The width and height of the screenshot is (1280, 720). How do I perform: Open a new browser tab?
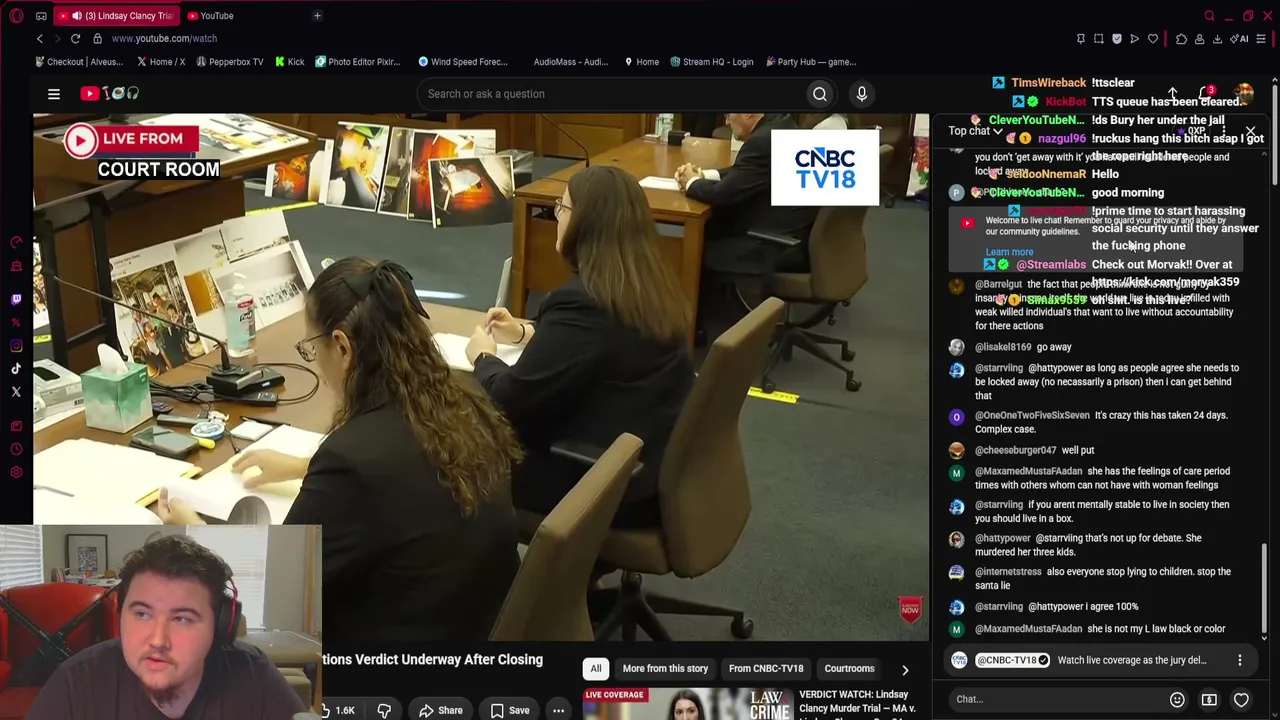point(317,16)
